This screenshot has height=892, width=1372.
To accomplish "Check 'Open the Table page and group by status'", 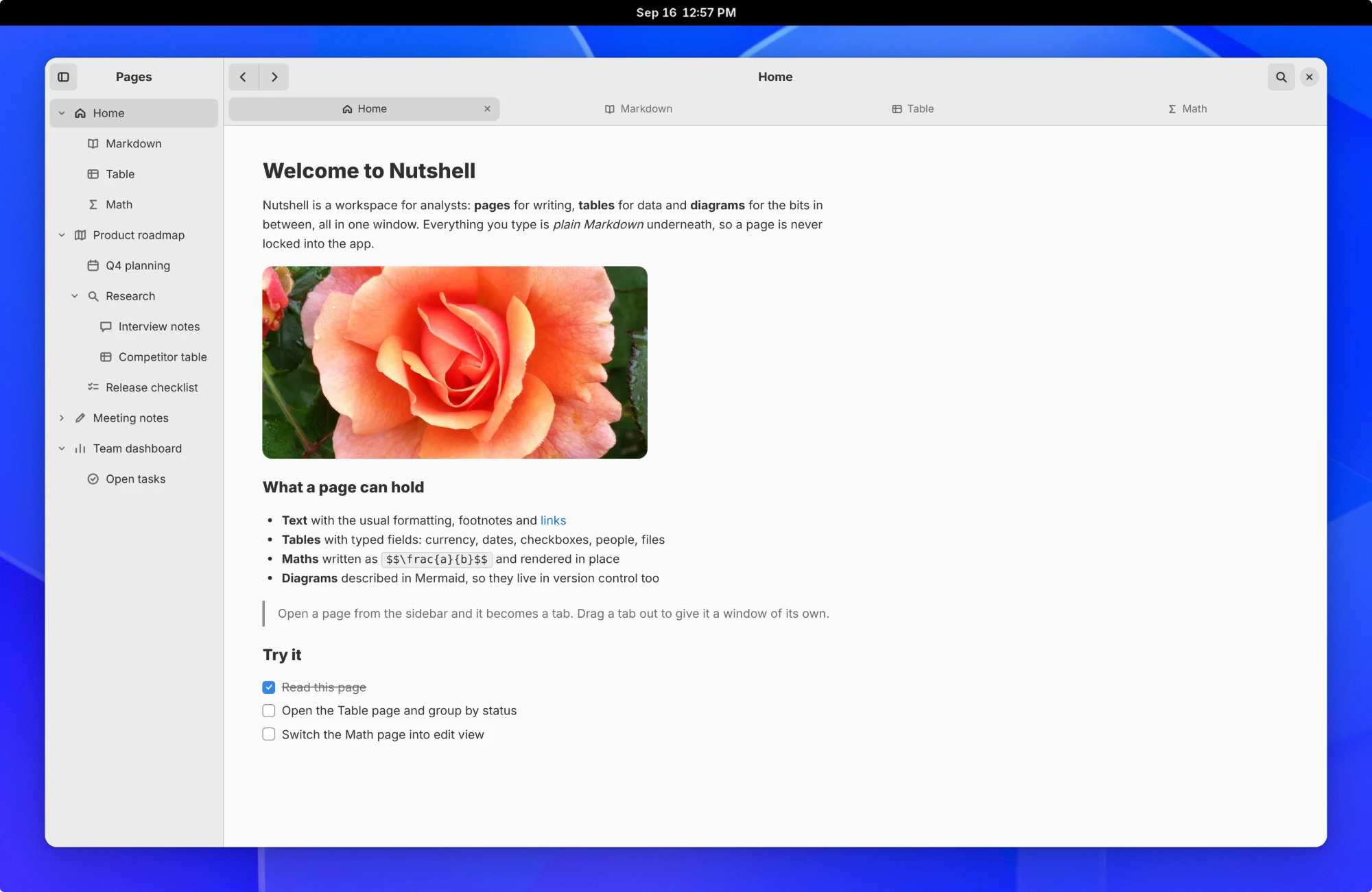I will (x=269, y=711).
